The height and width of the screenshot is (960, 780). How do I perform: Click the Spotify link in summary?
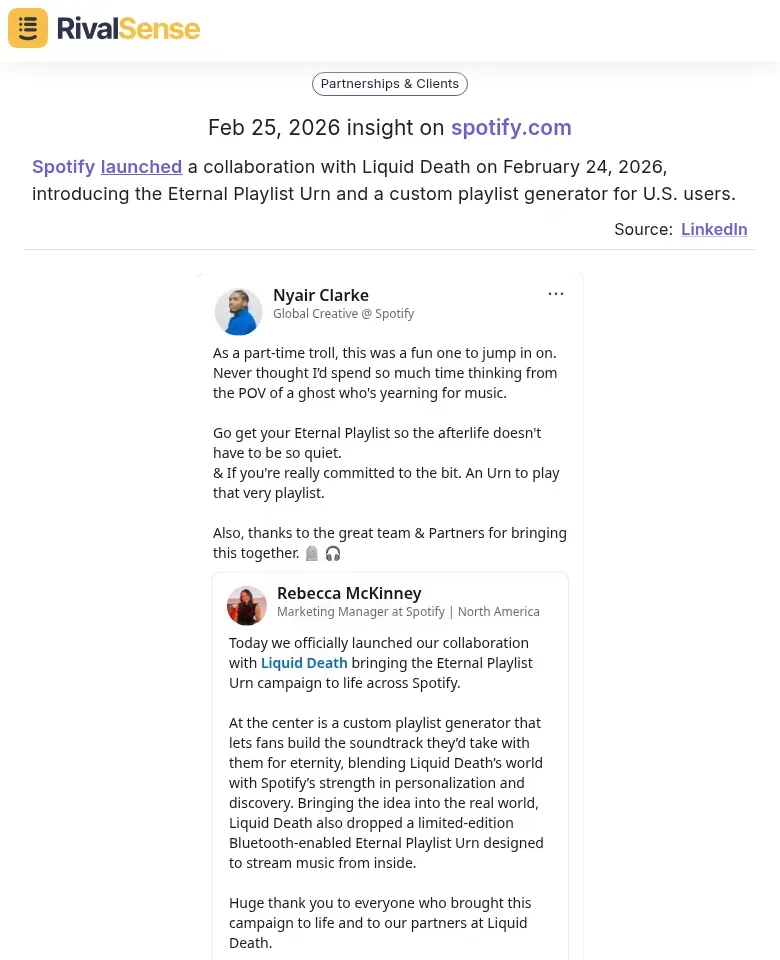tap(63, 167)
